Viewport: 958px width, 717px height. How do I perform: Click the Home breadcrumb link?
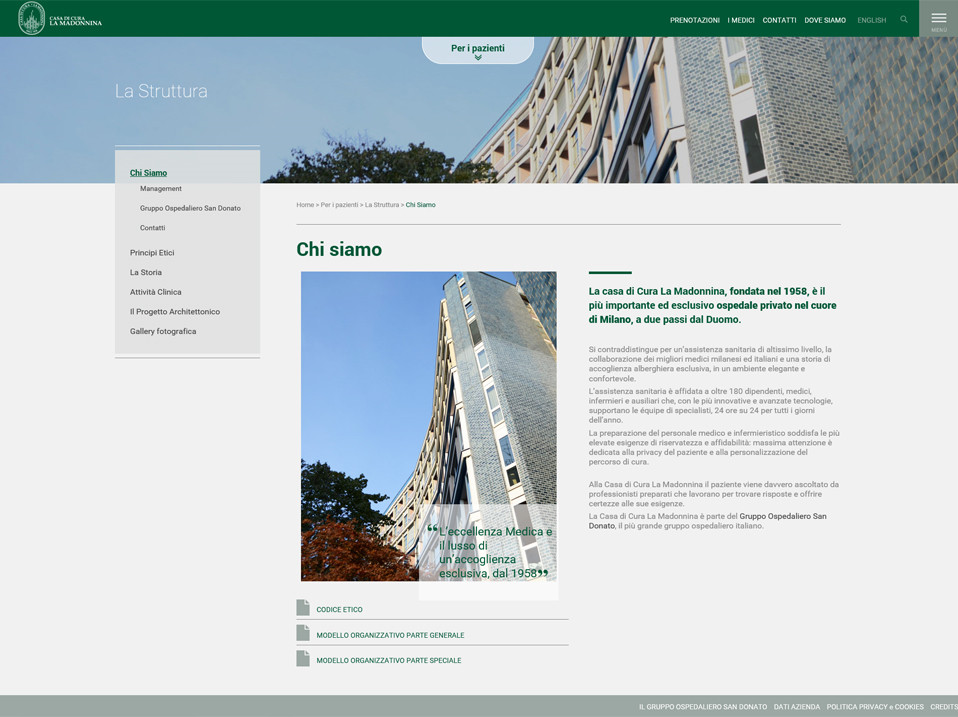pos(305,205)
